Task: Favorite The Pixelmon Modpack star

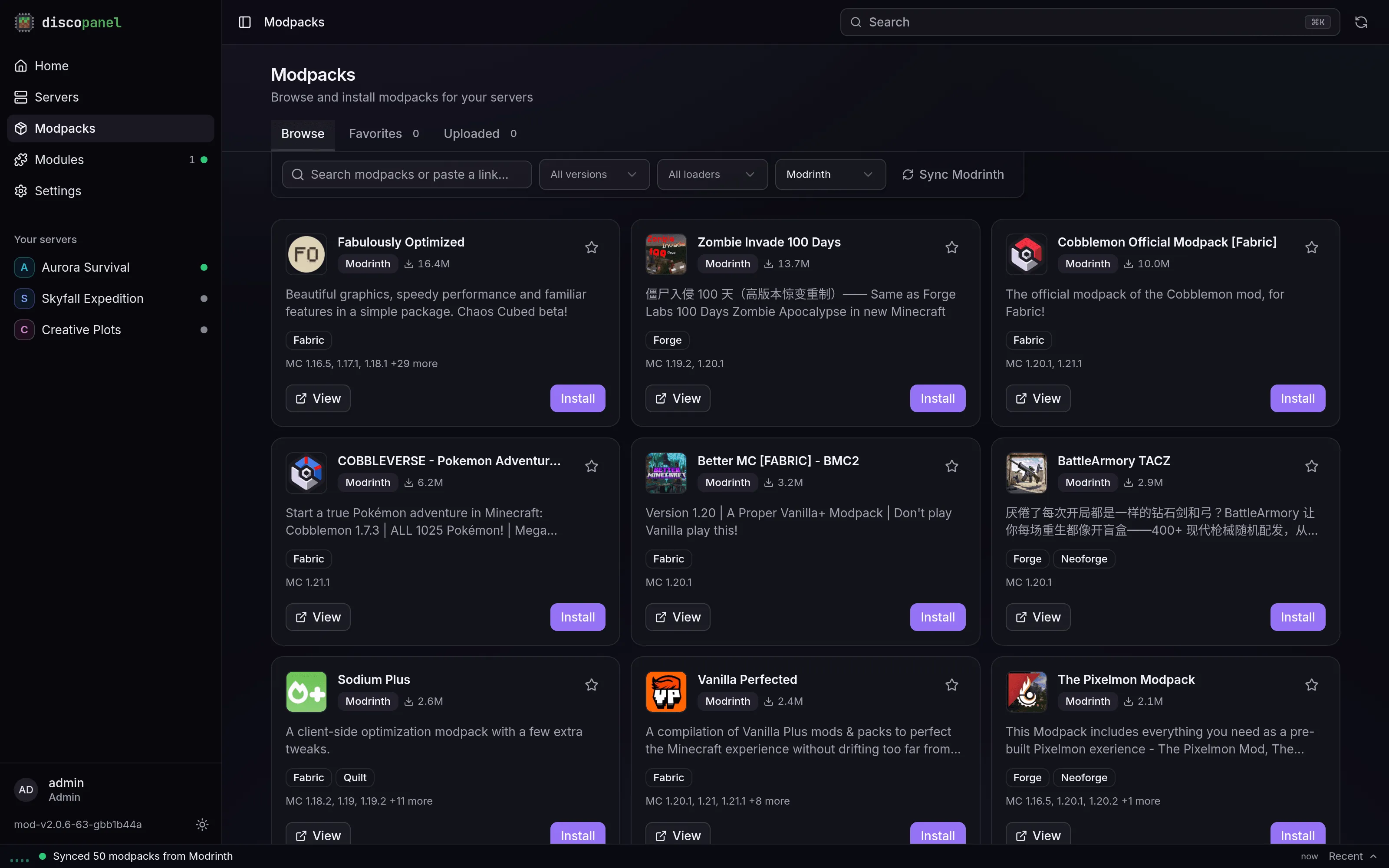Action: click(x=1311, y=685)
